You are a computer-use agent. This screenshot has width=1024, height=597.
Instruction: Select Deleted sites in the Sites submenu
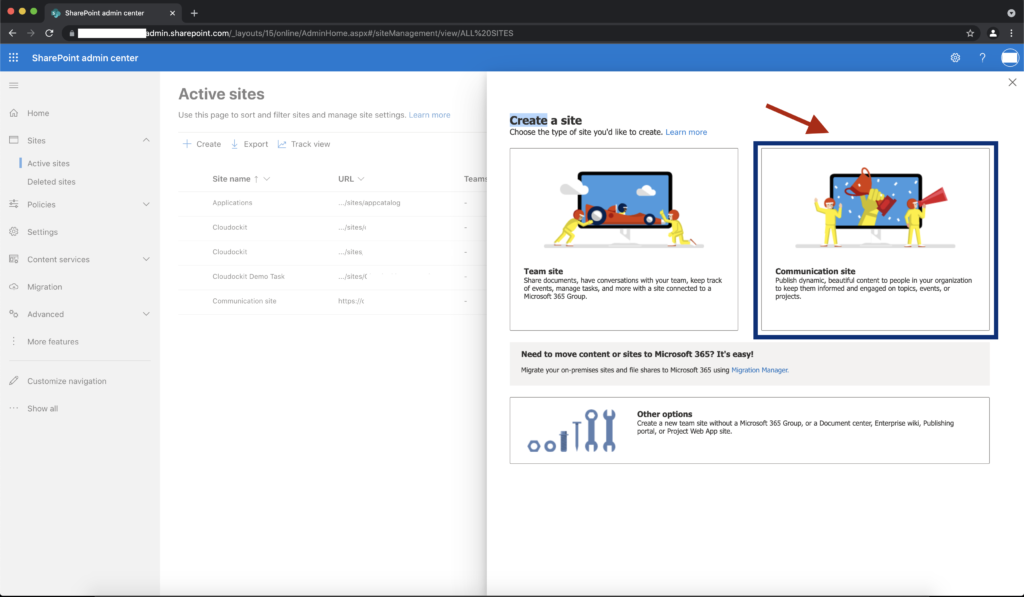(x=51, y=182)
